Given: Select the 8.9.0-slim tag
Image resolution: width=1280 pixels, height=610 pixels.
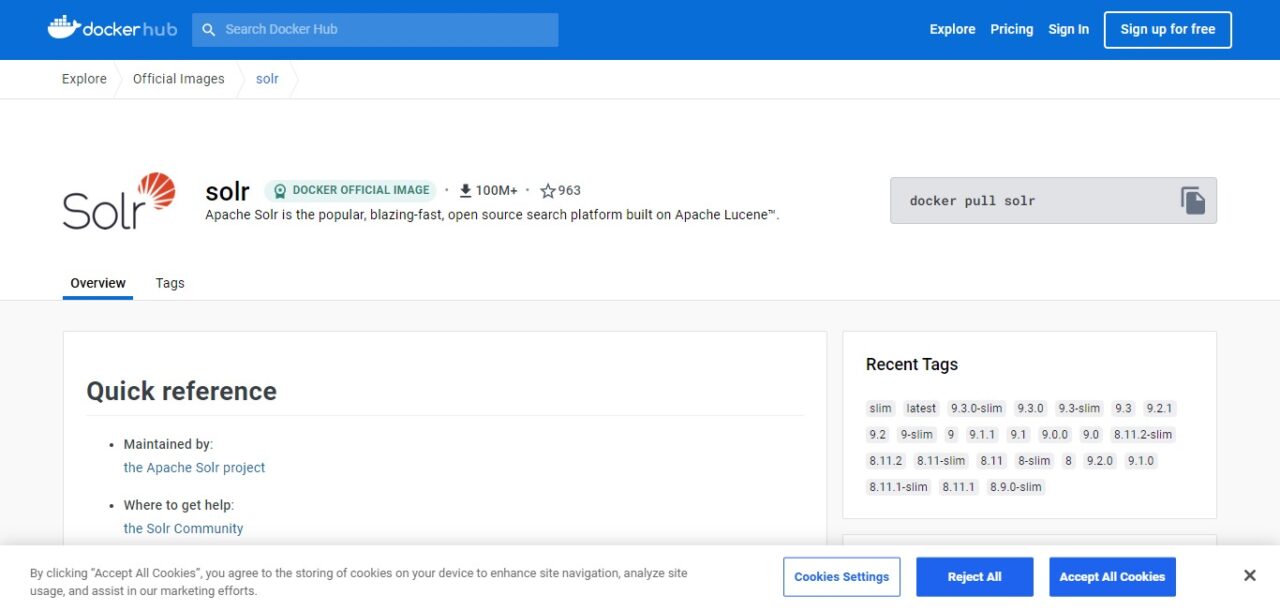Looking at the screenshot, I should pos(1015,487).
